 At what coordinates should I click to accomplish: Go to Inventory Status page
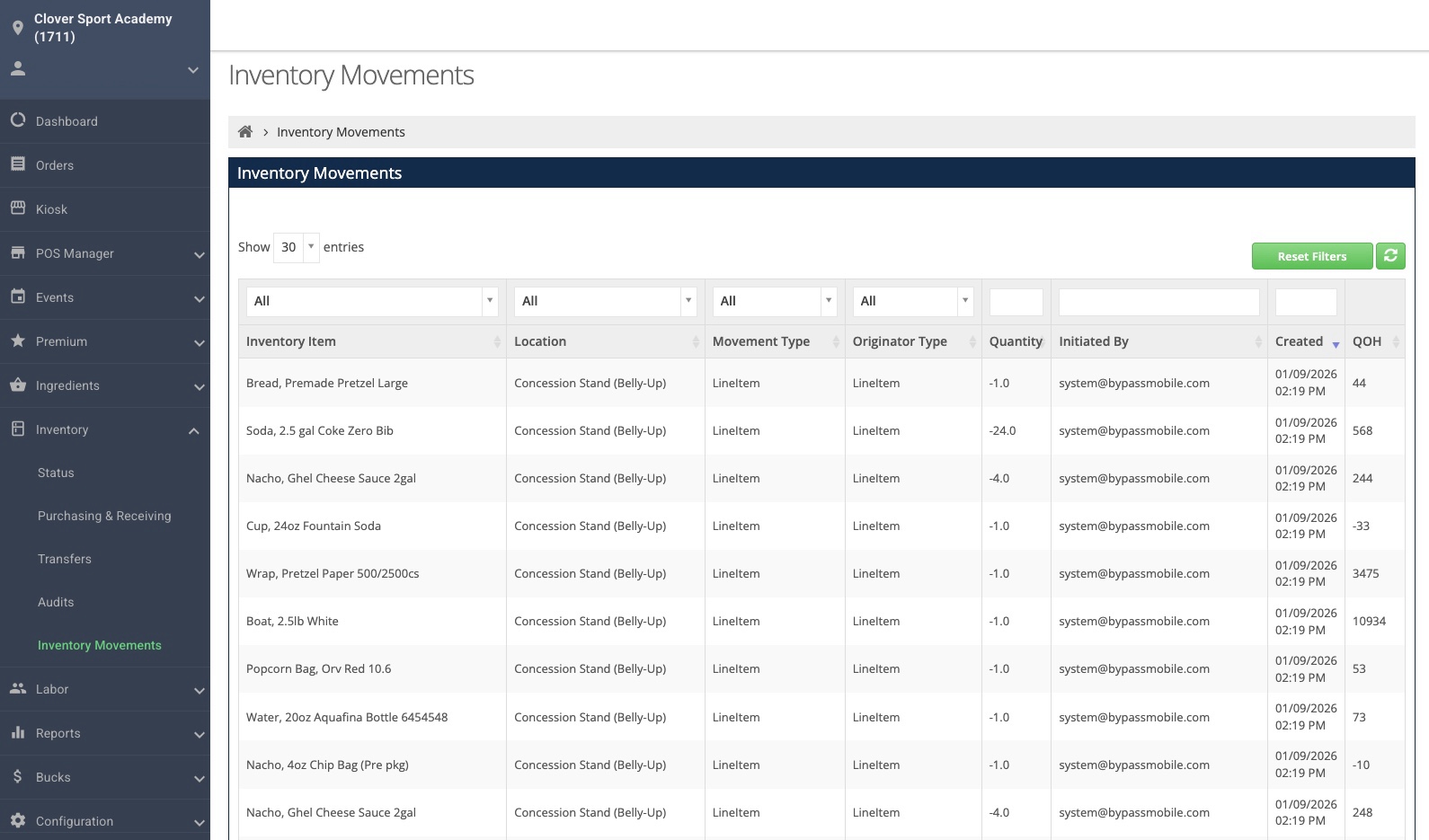(56, 473)
